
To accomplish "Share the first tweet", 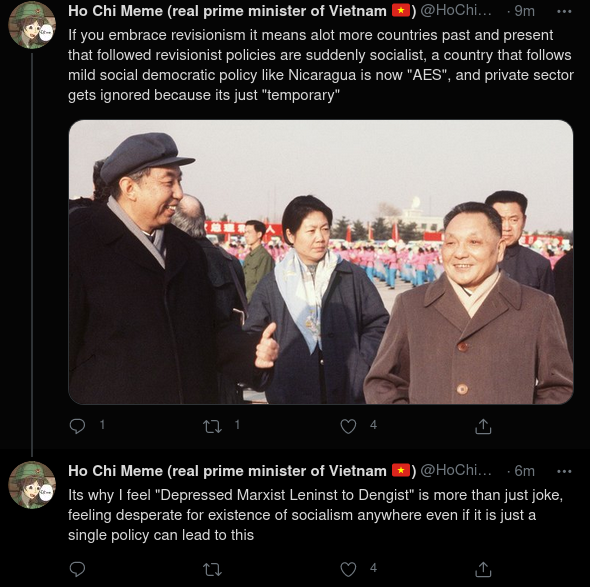I will [483, 426].
